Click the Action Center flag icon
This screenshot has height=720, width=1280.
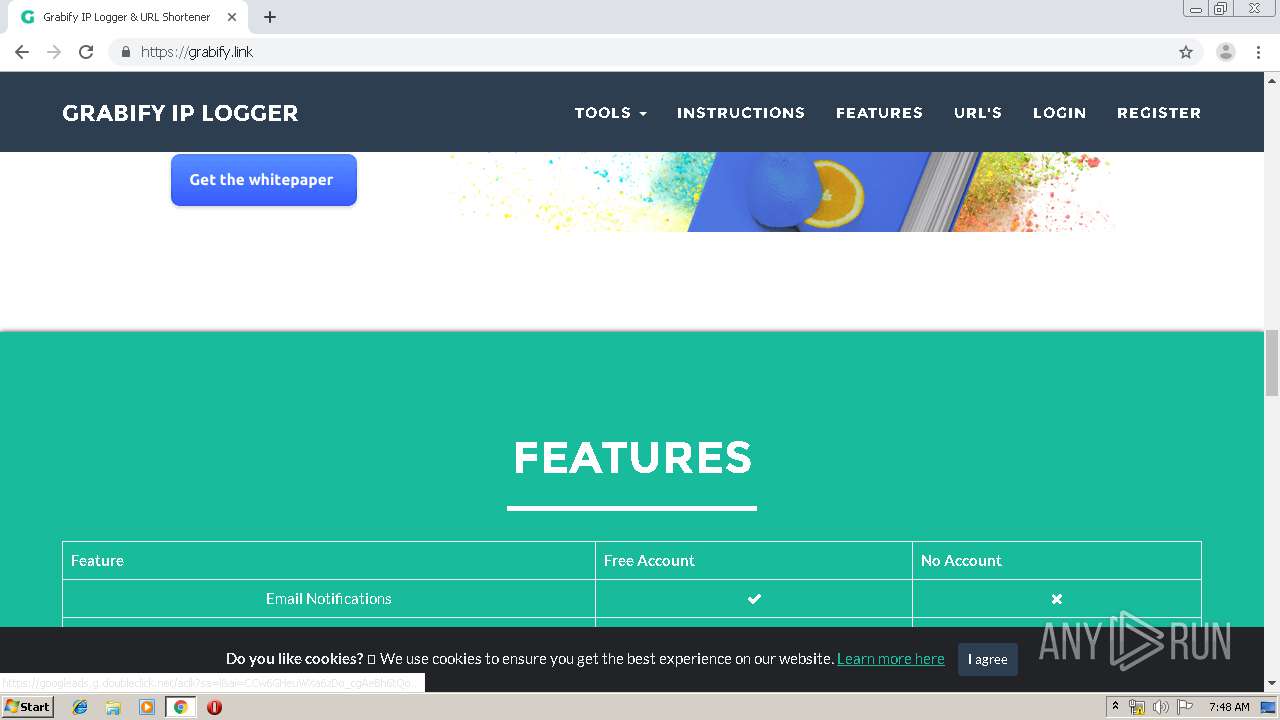tap(1183, 707)
